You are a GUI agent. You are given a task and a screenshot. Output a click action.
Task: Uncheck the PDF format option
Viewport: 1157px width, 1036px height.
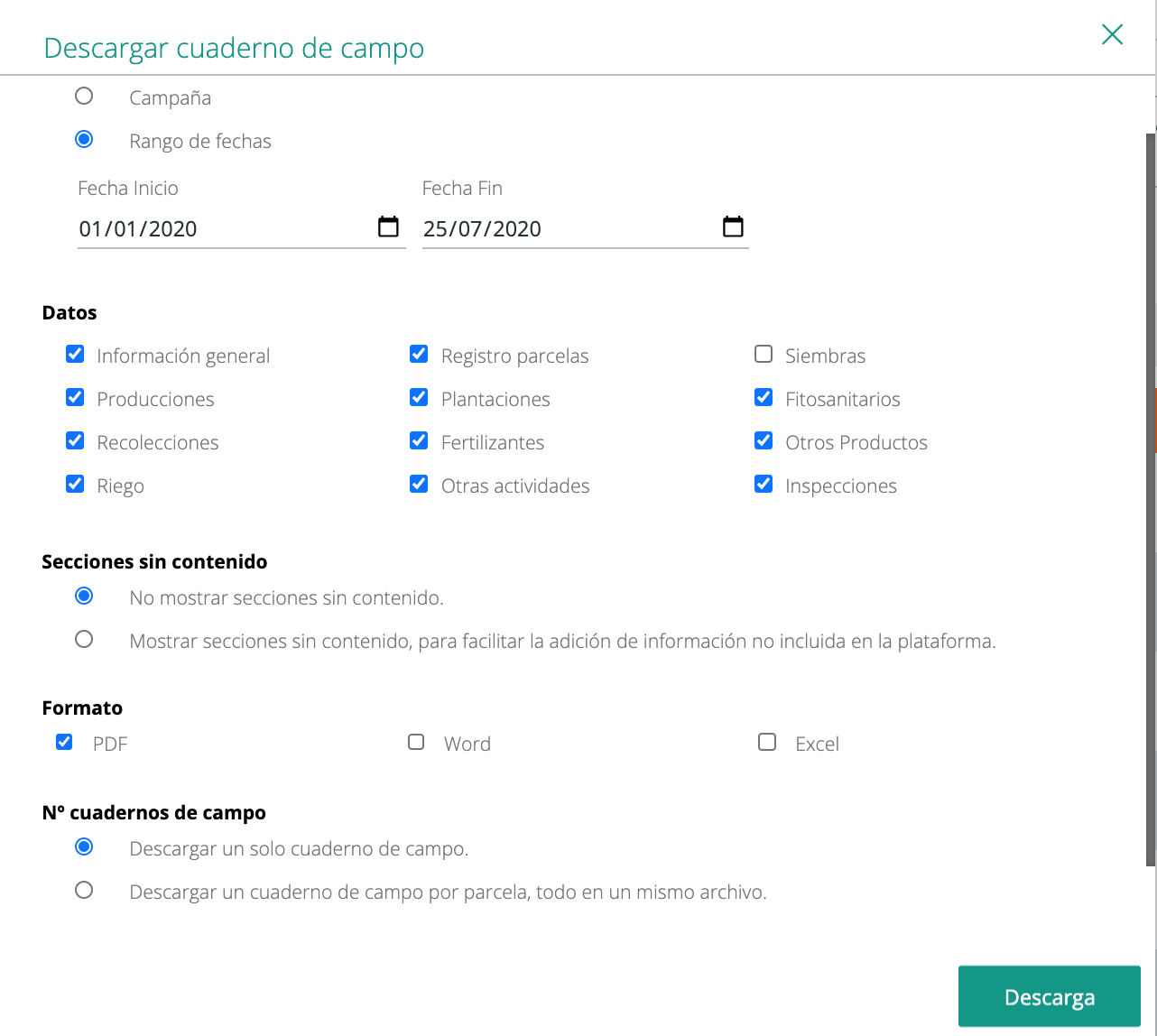tap(64, 742)
